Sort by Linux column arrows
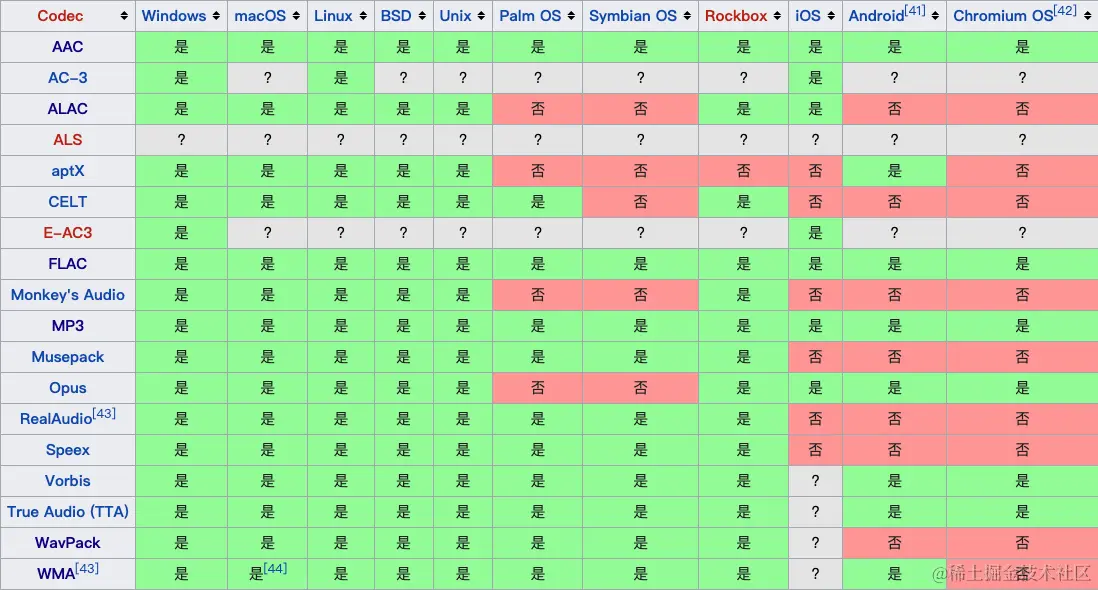This screenshot has width=1098, height=590. coord(363,16)
